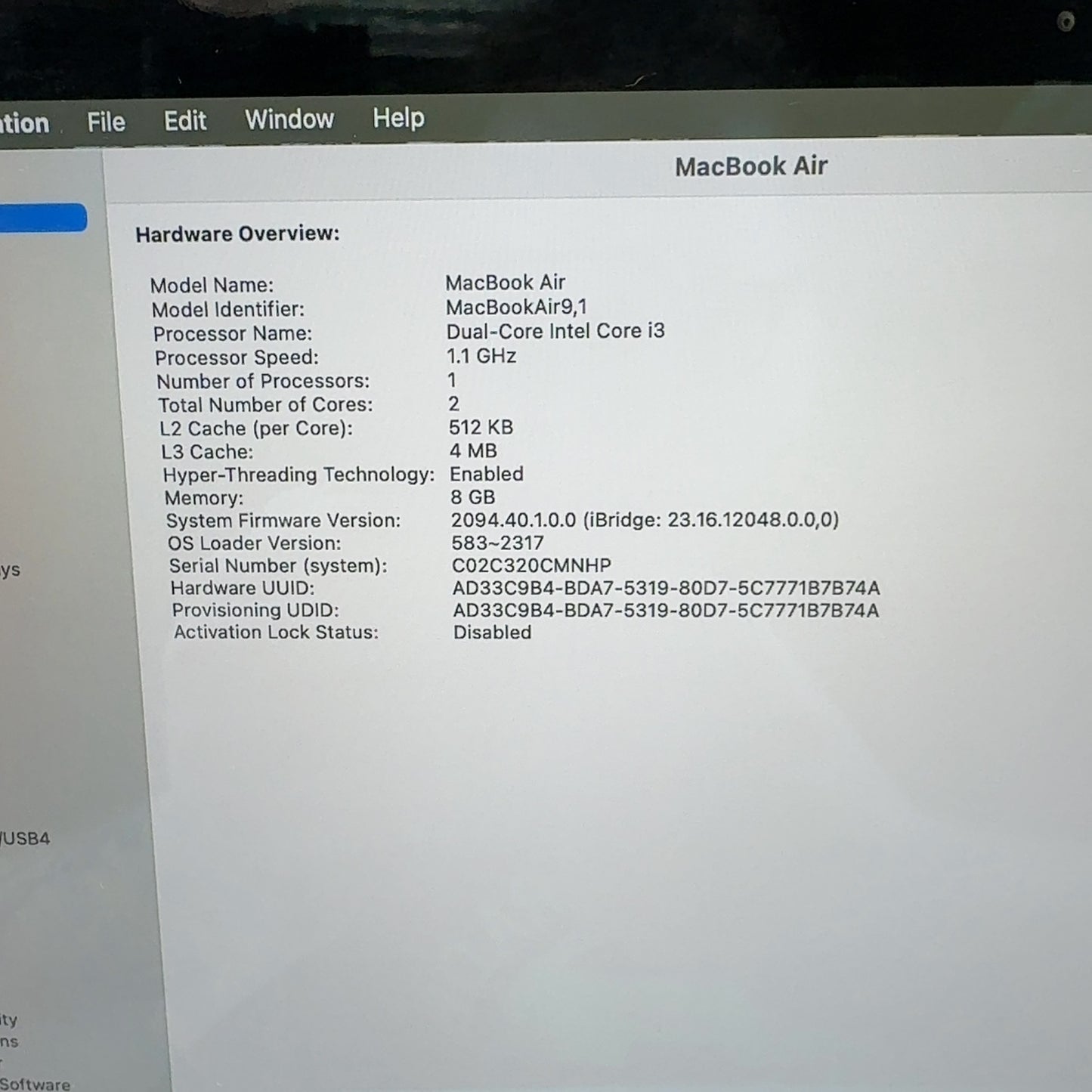
Task: Open the Help menu
Action: coord(398,118)
